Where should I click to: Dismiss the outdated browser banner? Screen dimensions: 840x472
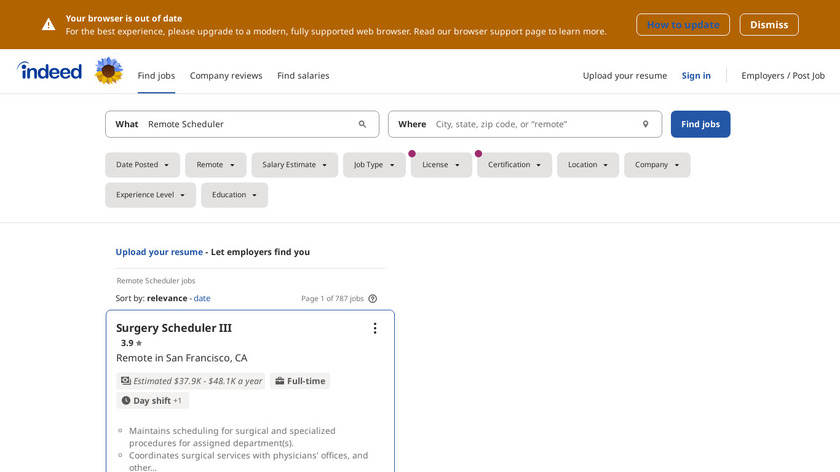pyautogui.click(x=768, y=24)
